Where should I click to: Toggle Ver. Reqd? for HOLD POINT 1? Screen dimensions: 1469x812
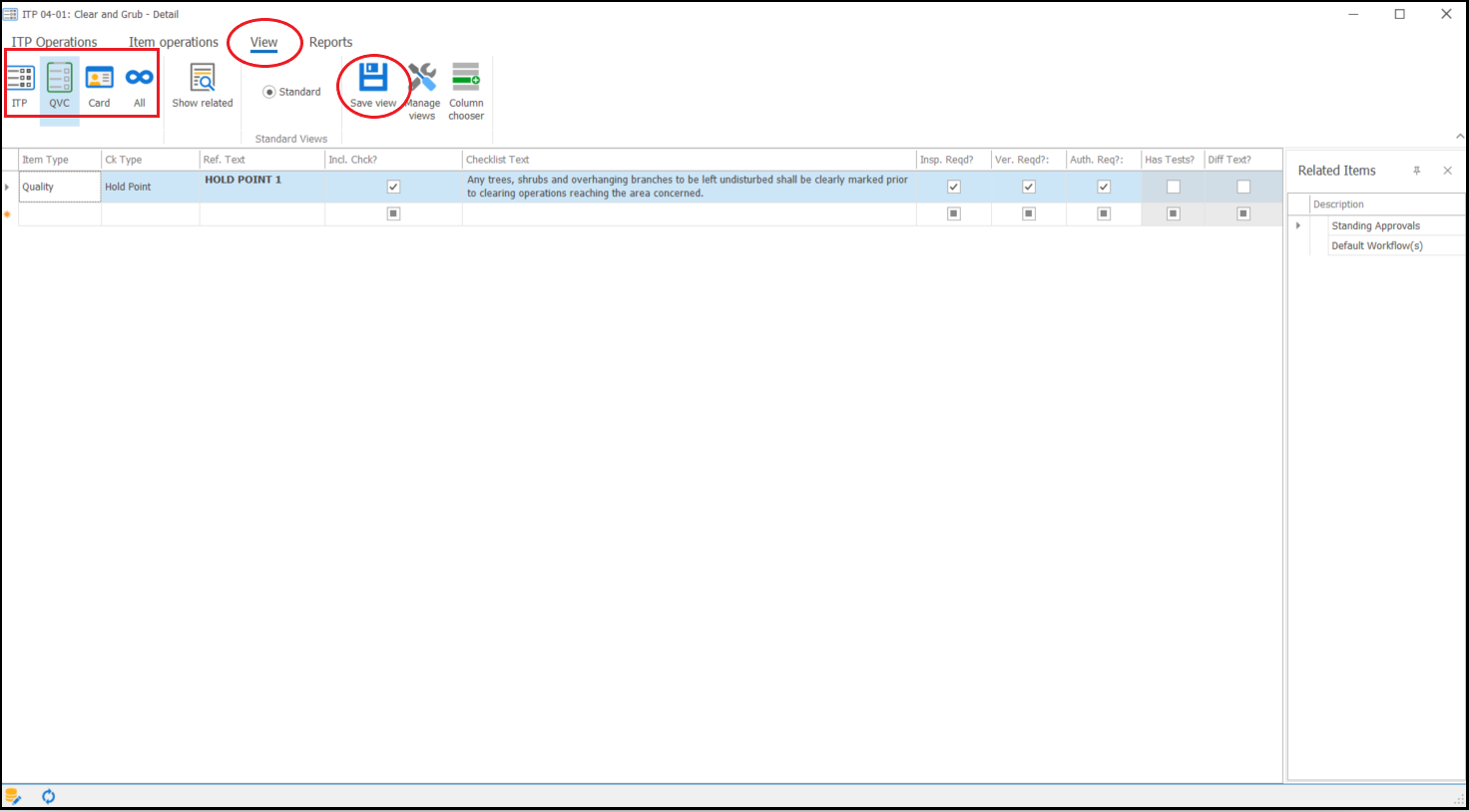click(1029, 187)
